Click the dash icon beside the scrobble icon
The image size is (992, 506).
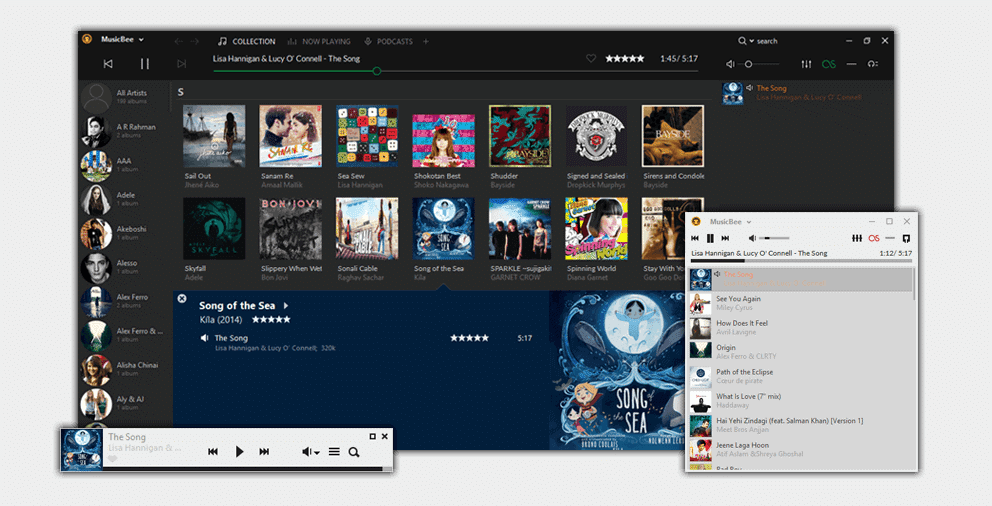[x=852, y=64]
